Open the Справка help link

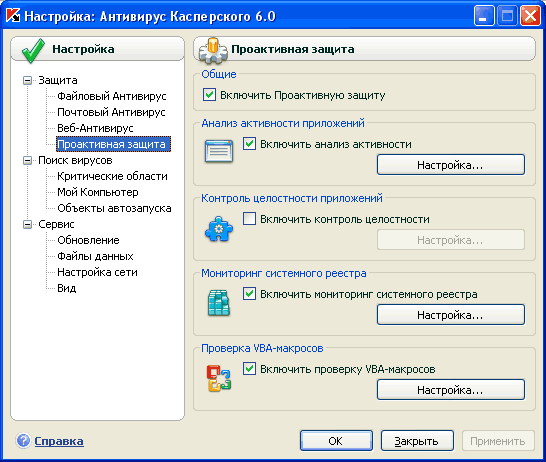(x=59, y=441)
